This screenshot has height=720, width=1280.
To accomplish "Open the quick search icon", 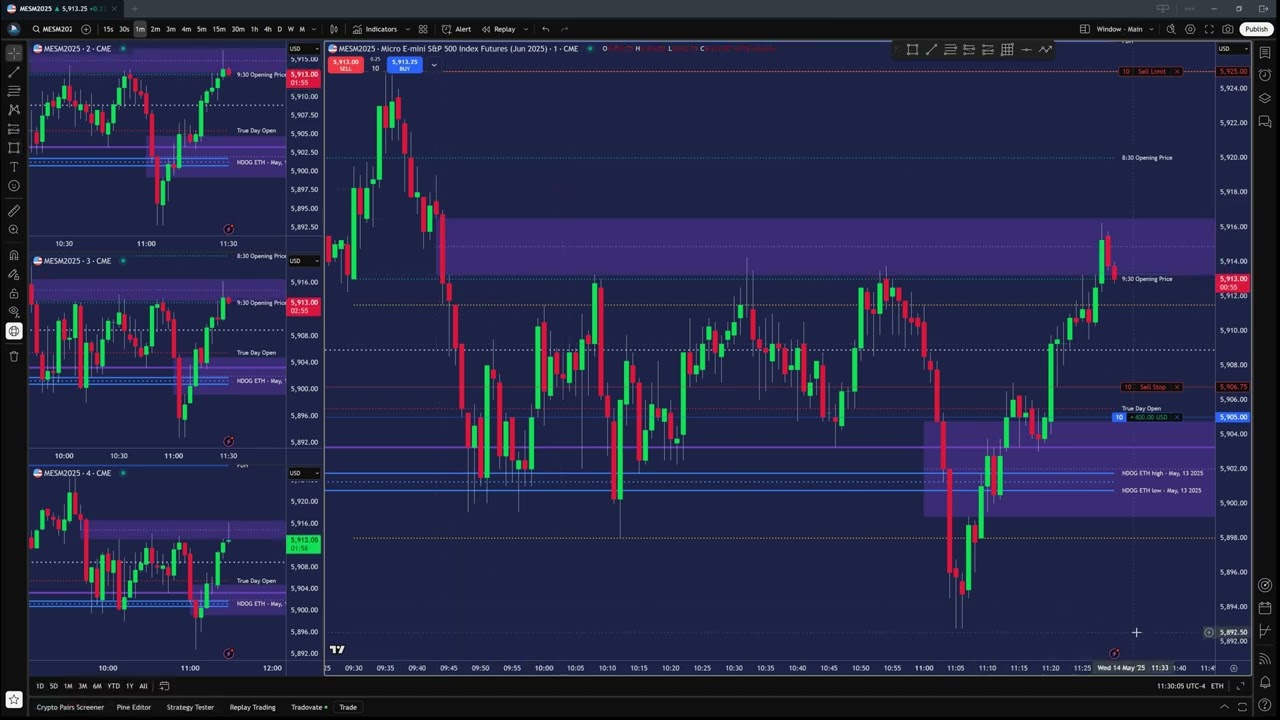I will (1171, 29).
